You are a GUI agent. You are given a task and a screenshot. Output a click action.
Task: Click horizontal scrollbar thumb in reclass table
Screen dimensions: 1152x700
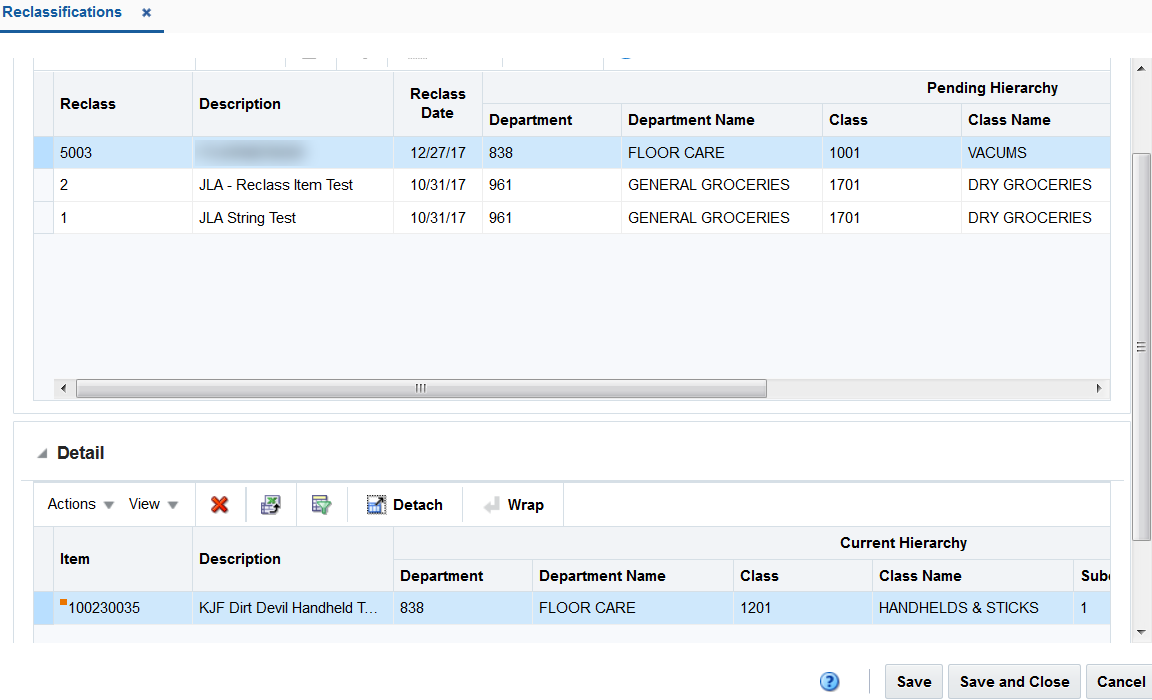[x=421, y=389]
